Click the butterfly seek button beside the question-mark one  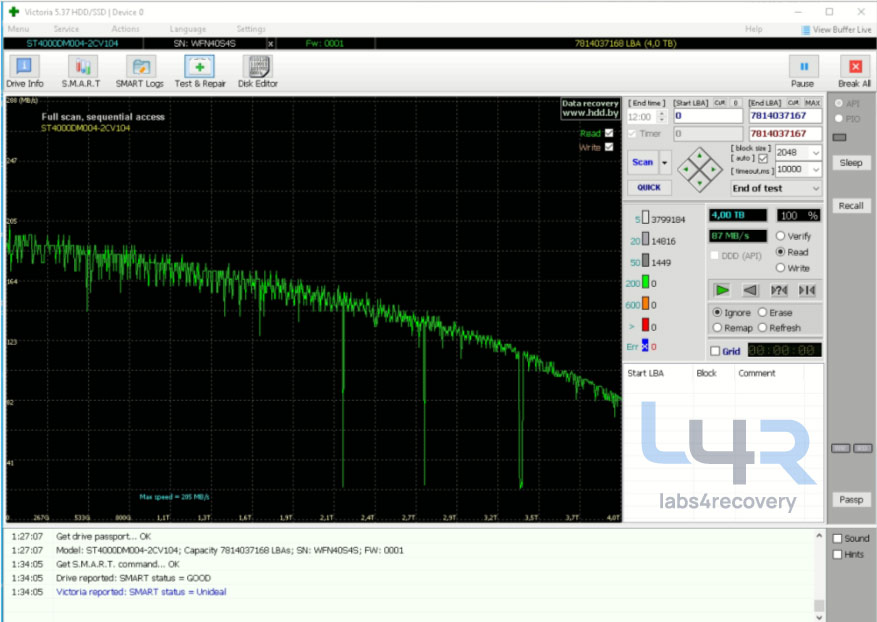pos(807,290)
